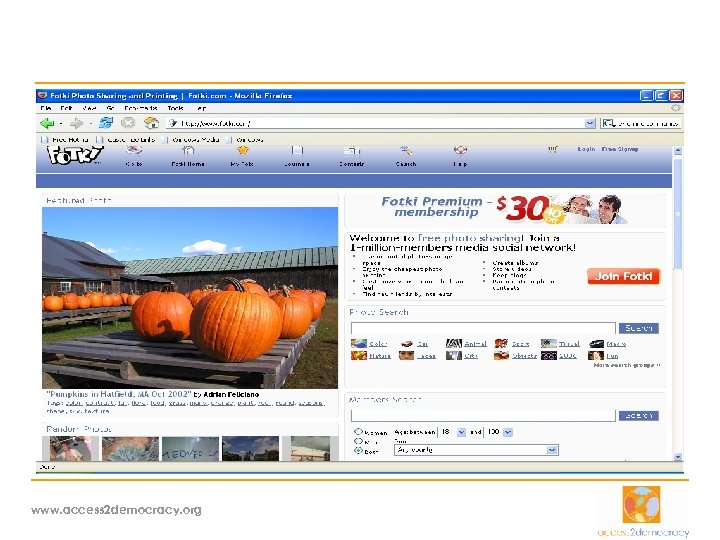Open Fotki Home from the site navigation
Viewport: 720px width, 540px height.
tap(188, 156)
